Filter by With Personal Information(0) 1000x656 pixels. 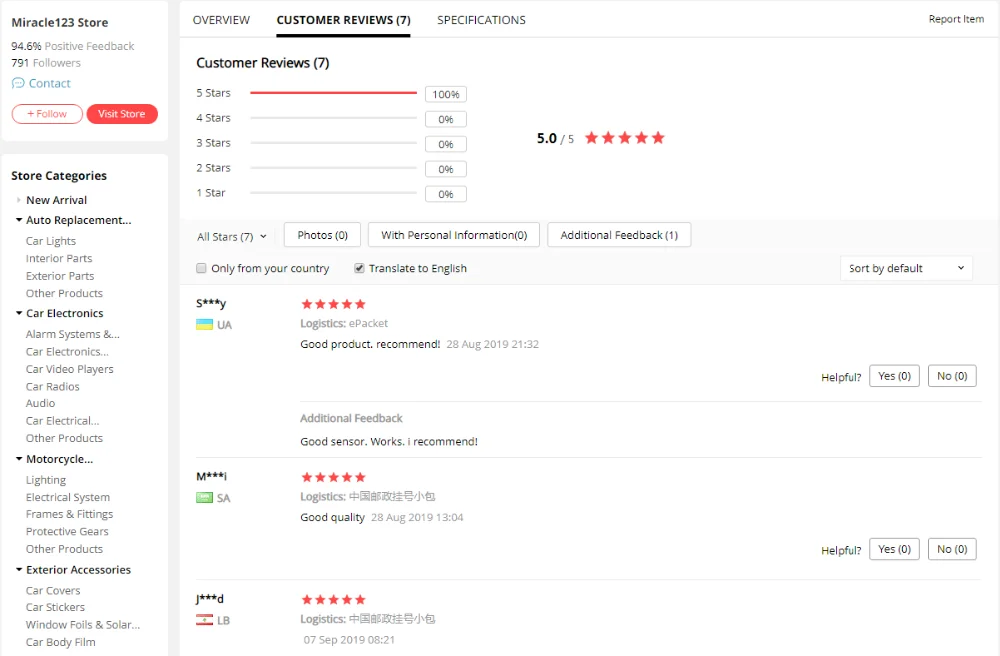(x=454, y=235)
